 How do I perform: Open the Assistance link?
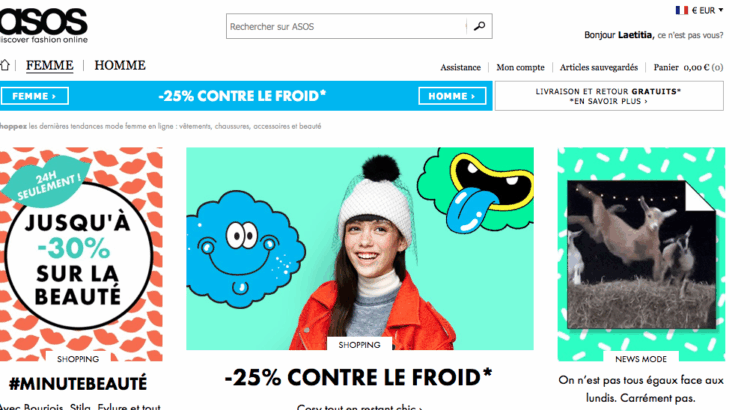pos(460,67)
